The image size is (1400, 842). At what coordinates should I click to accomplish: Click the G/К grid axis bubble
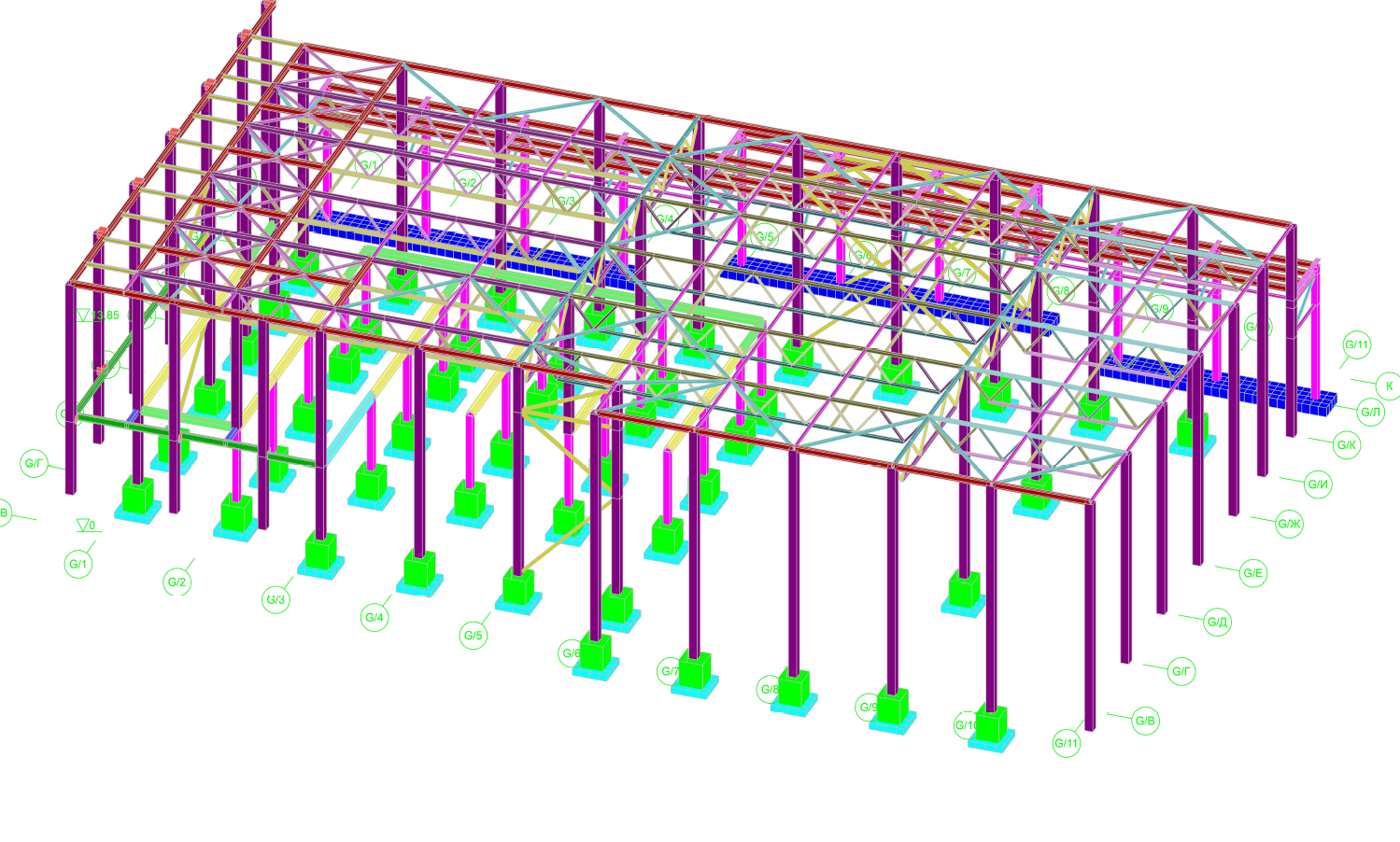coord(1347,445)
